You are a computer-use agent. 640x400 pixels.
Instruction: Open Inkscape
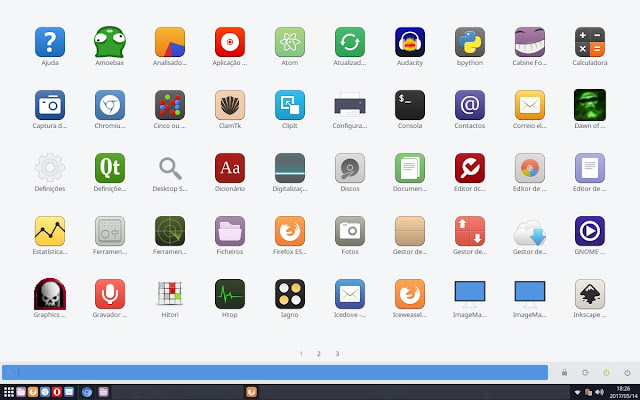[x=590, y=294]
